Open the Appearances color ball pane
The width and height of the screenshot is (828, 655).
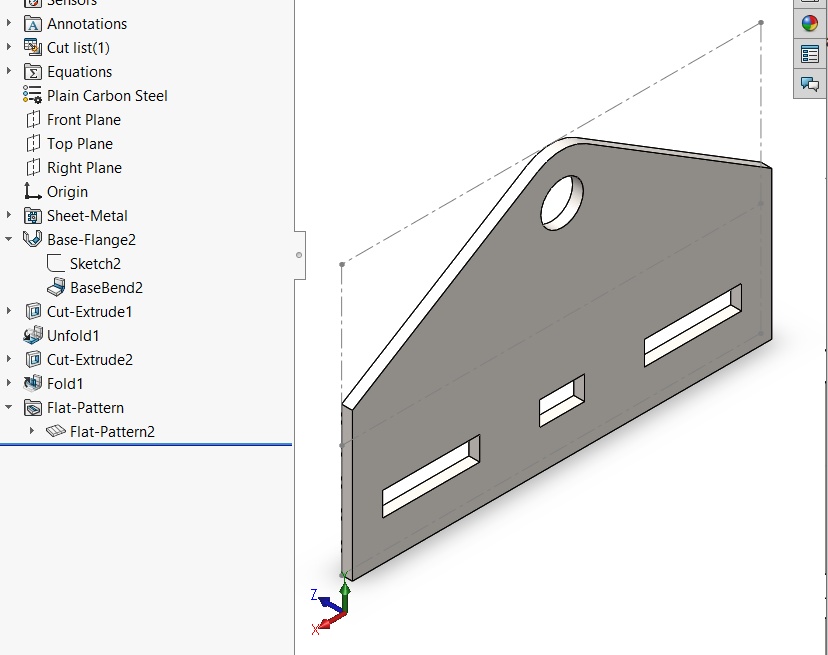810,24
